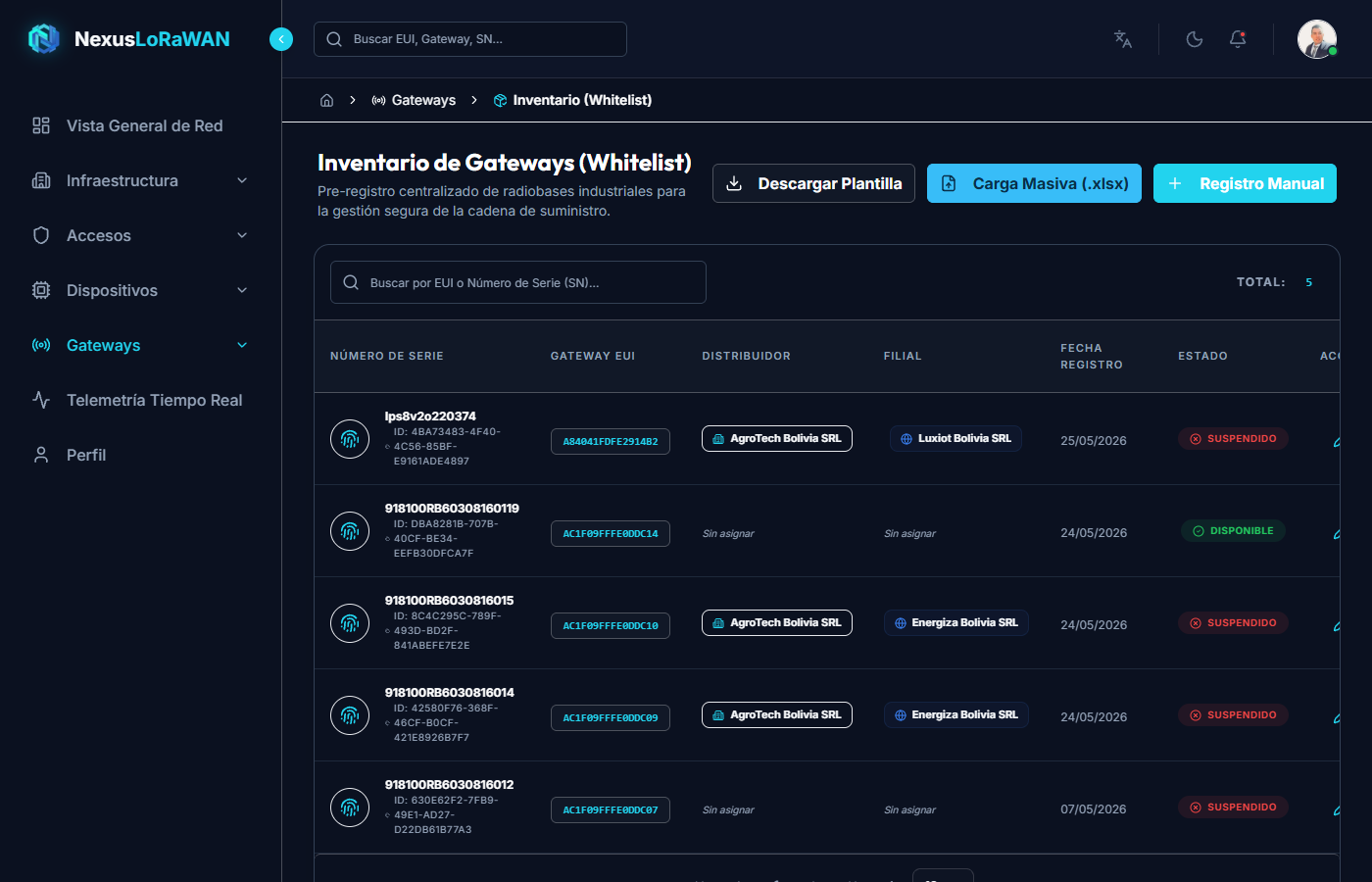
Task: Click Energiza Bolivia SRL in 918100RB6030816015 row
Action: coord(955,623)
